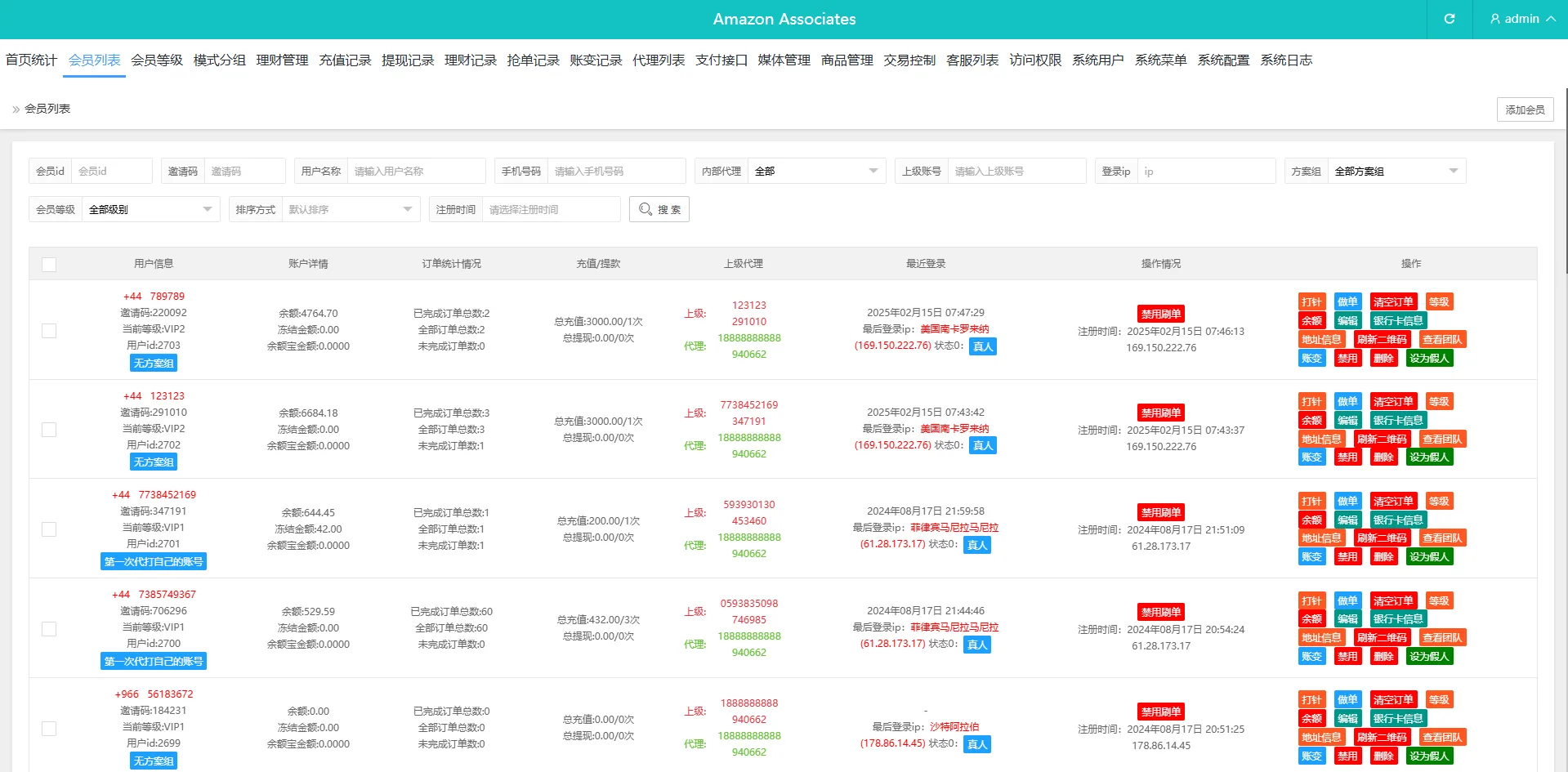Open the 方案组 dropdown
Image resolution: width=1568 pixels, height=772 pixels.
1395,172
